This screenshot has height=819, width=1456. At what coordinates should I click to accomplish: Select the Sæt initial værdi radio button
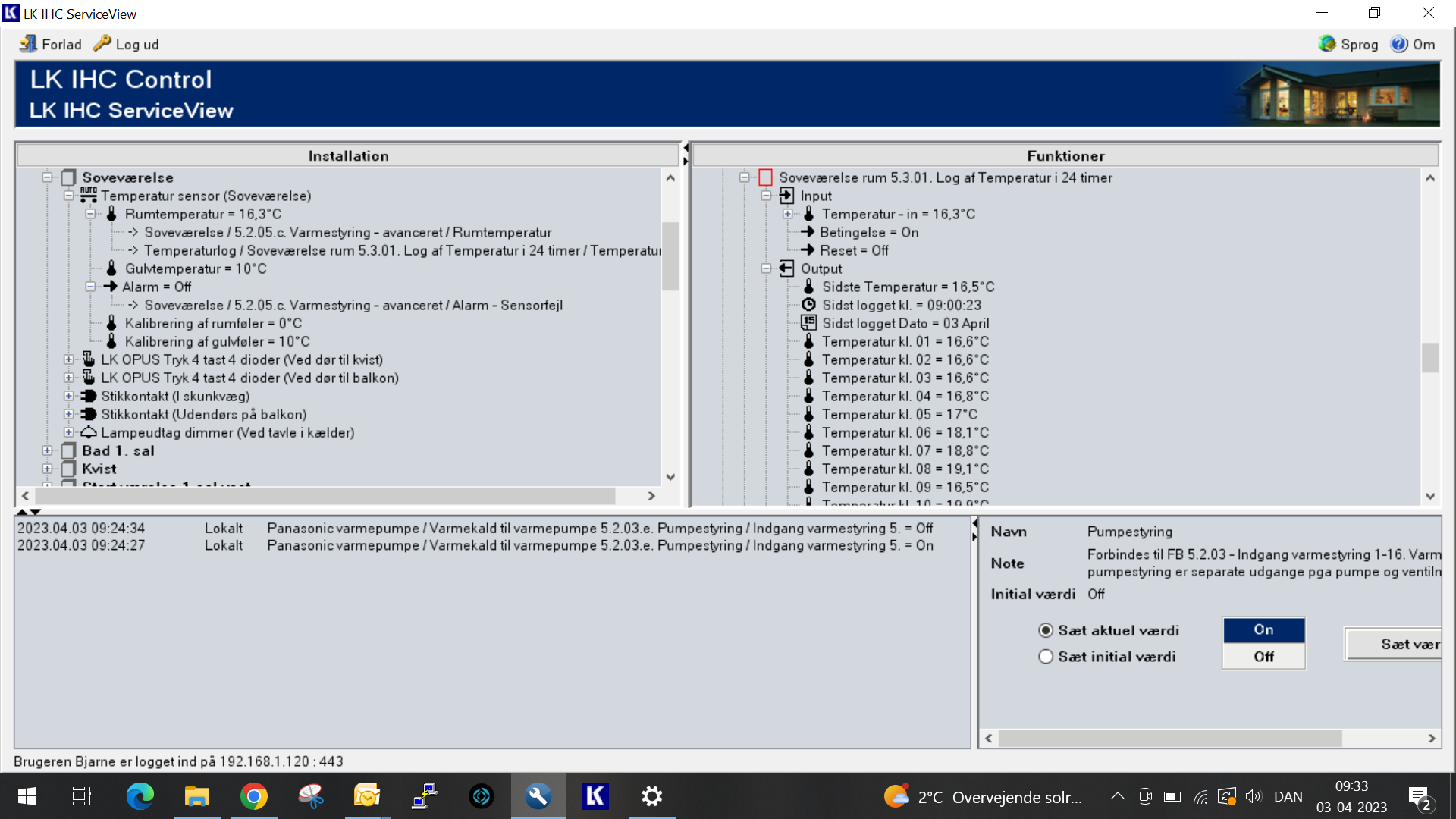[1046, 657]
